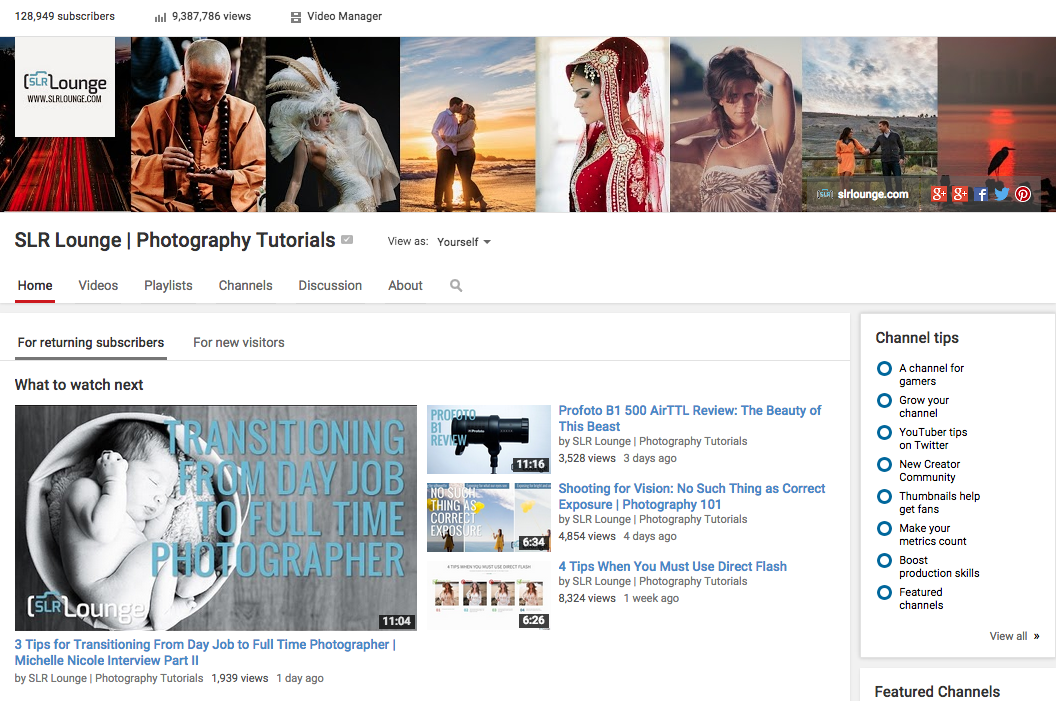
Task: Click circle icon beside 'A channel for gamers'
Action: 884,368
